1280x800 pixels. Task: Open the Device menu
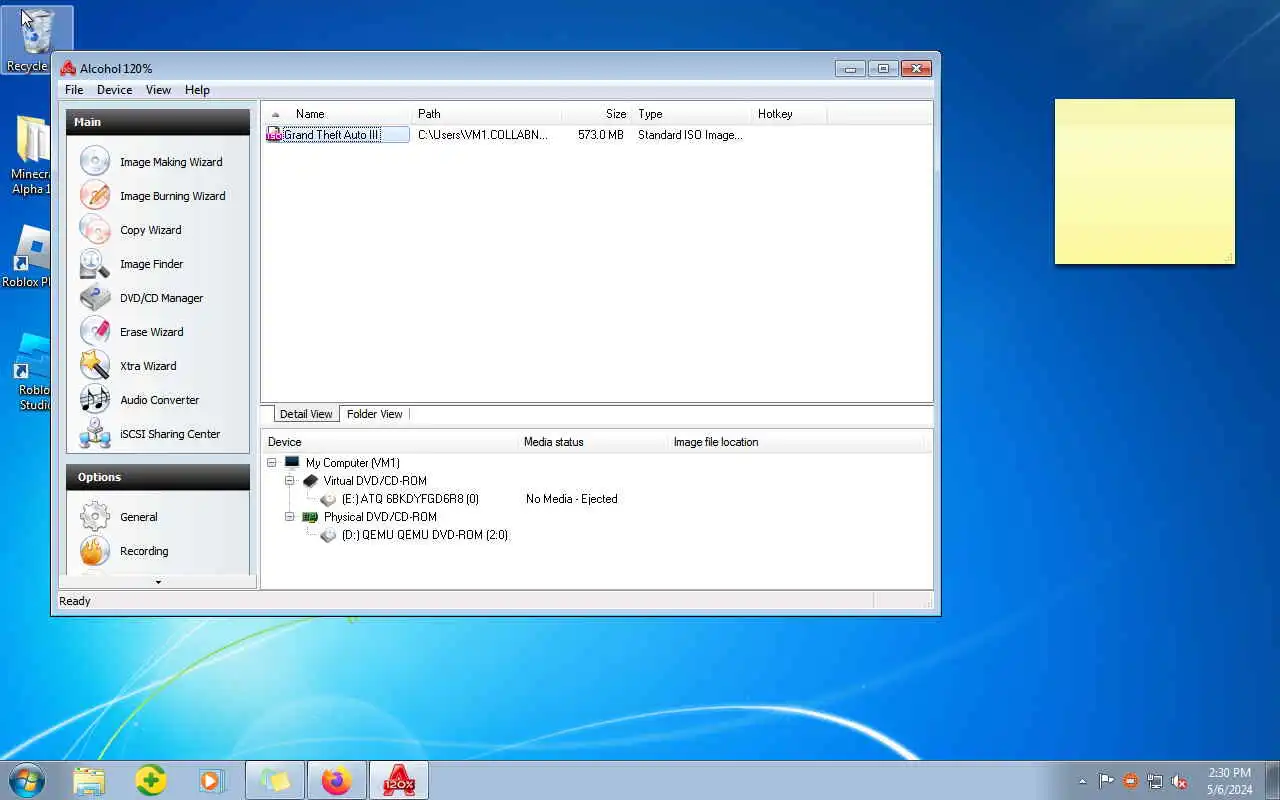(114, 90)
